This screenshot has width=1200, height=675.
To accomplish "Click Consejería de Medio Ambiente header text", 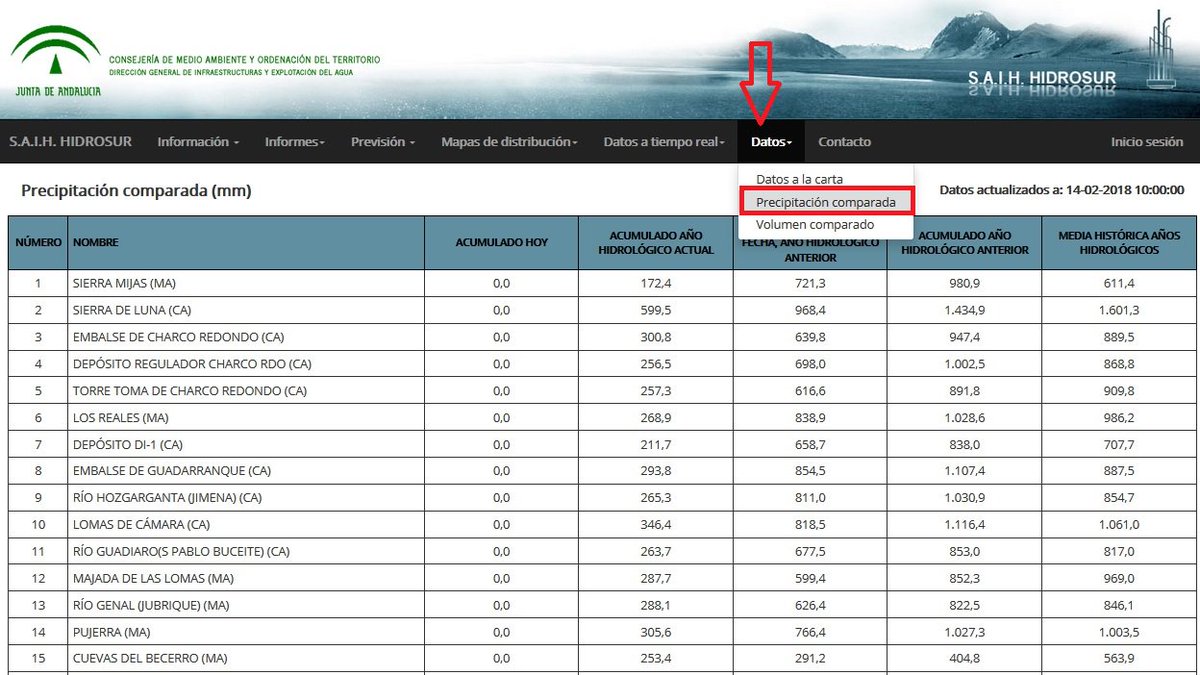I will [x=244, y=60].
